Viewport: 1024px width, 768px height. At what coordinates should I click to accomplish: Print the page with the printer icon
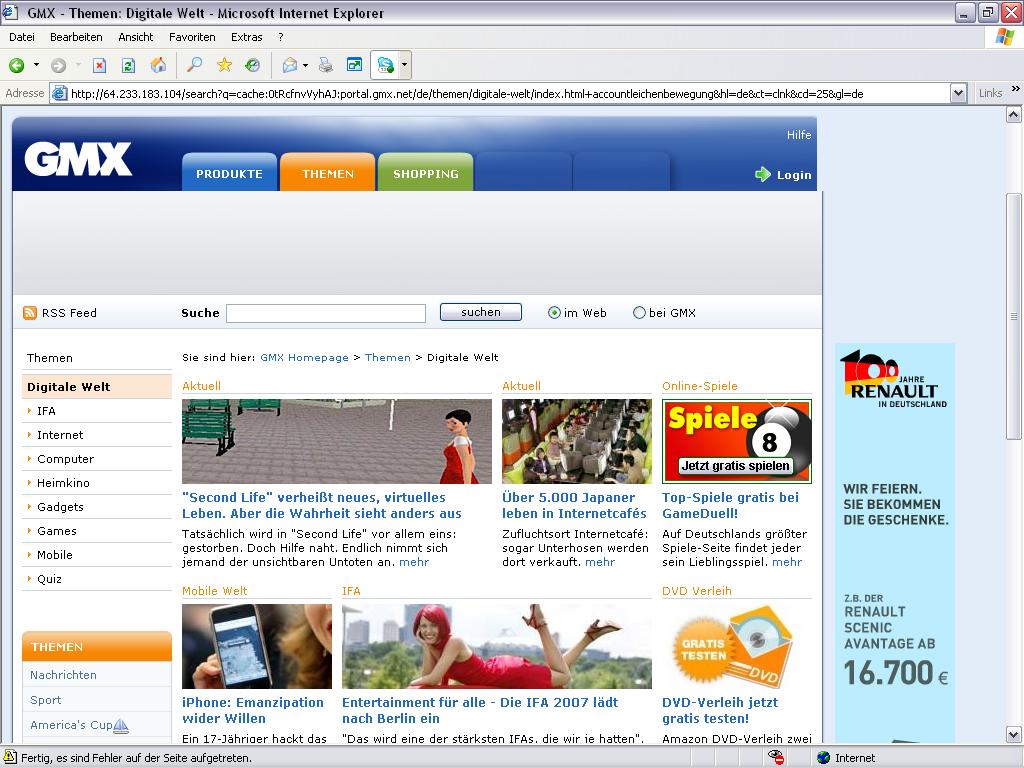325,65
